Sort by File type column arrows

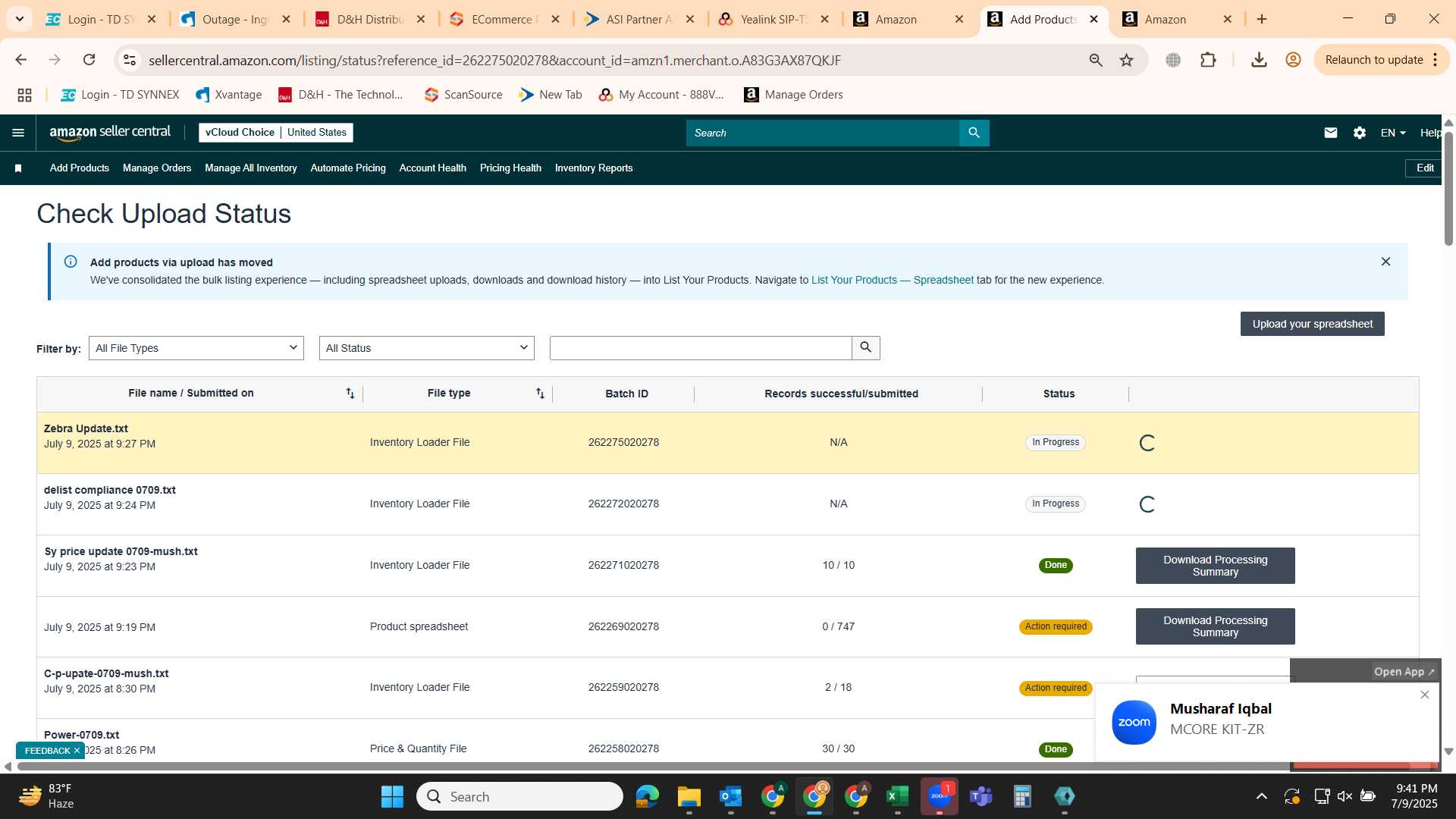coord(540,393)
